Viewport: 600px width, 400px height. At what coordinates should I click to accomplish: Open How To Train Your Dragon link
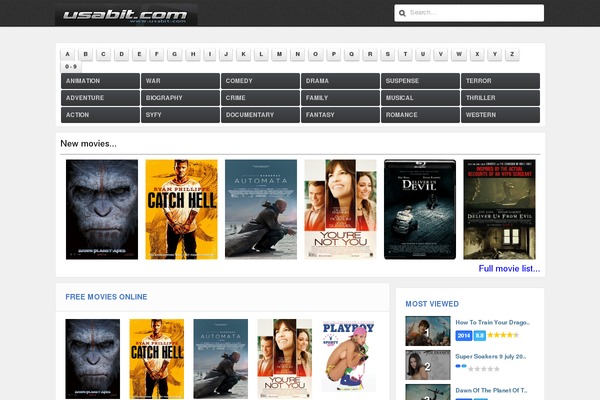pyautogui.click(x=492, y=323)
